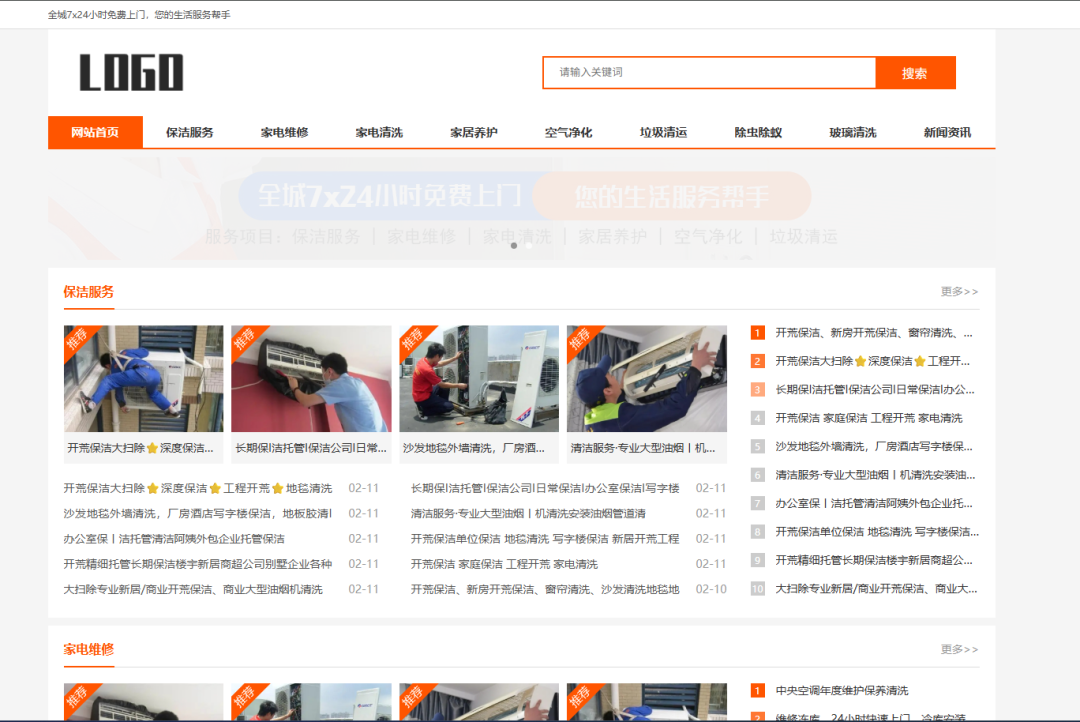This screenshot has height=722, width=1080.
Task: Click the orange rank 1 badge in 保洁服务
Action: point(758,333)
